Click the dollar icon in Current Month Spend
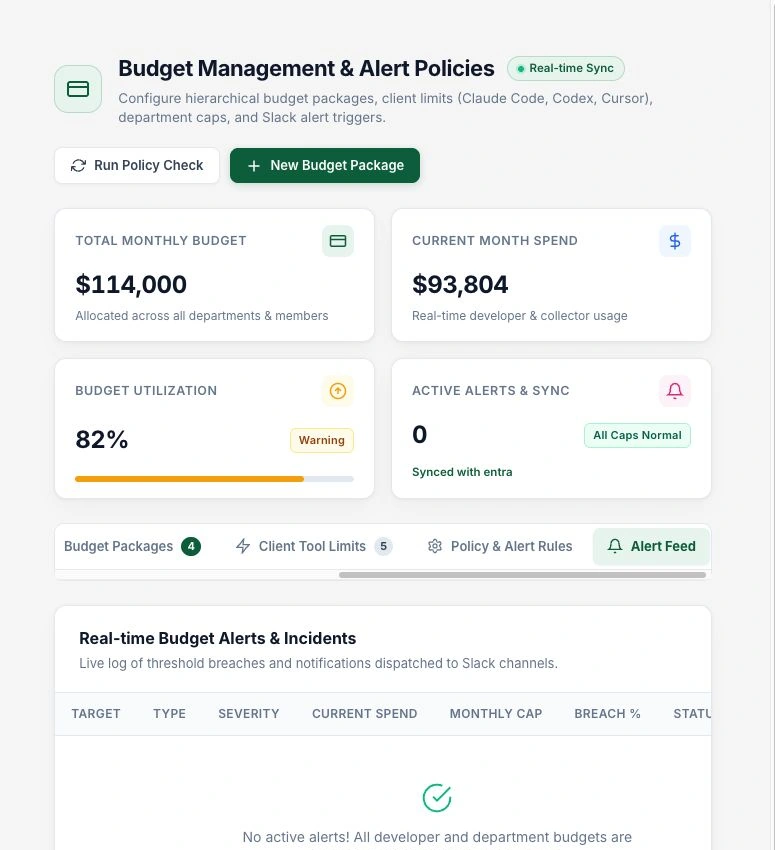This screenshot has width=775, height=850. coord(675,241)
